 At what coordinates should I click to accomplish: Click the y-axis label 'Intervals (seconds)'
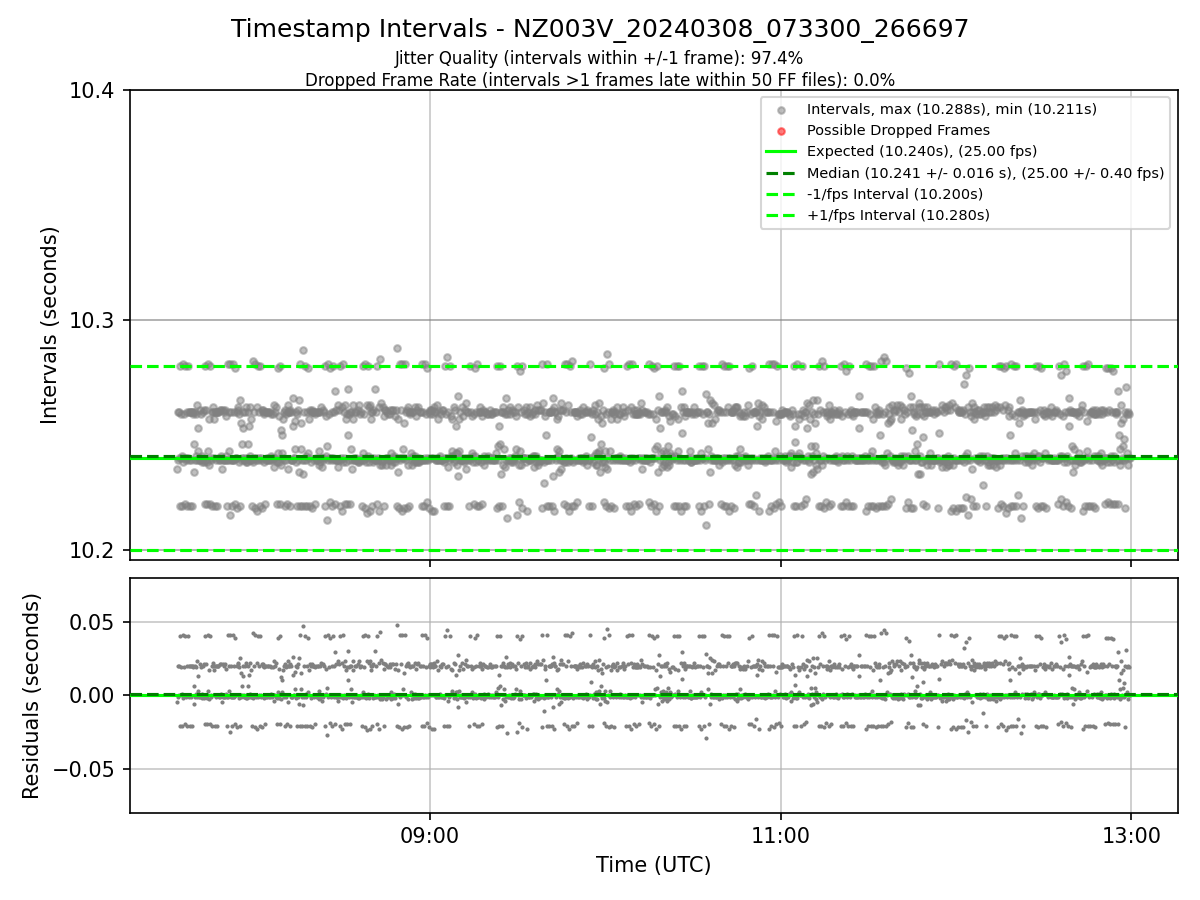coord(50,325)
